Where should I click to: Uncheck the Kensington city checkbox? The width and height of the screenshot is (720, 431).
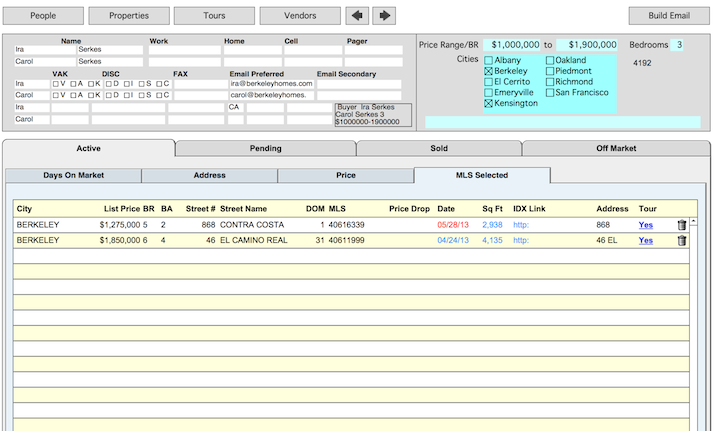pos(488,103)
